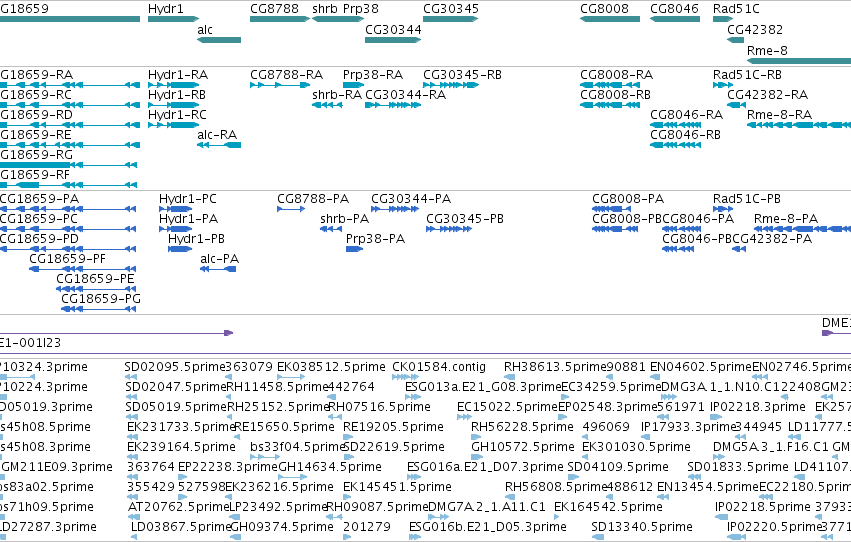
Task: Select the CG8788 gene label
Action: click(274, 9)
